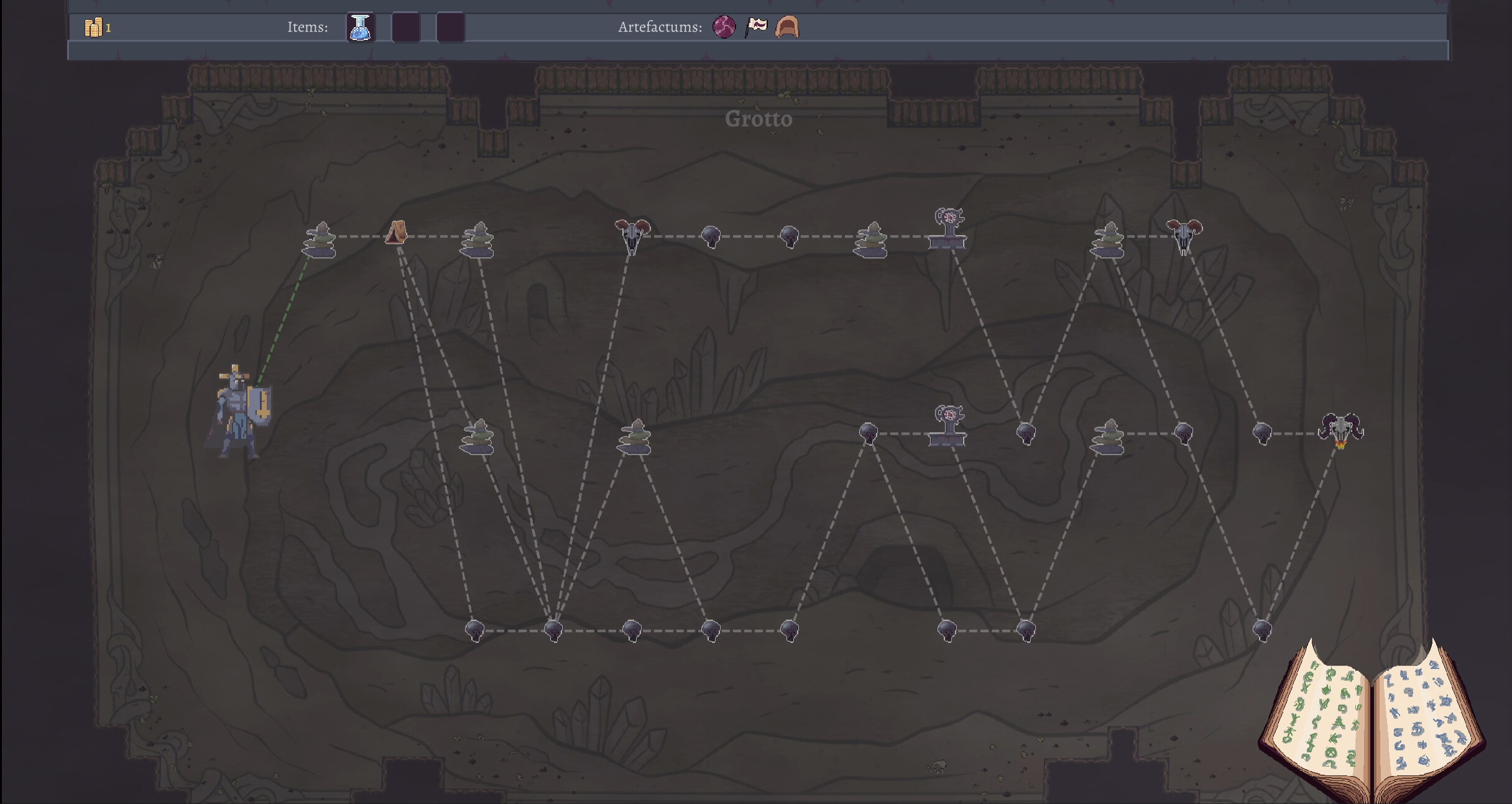Select the rightmost horned skull node in top row
This screenshot has width=1512, height=804.
point(1184,236)
